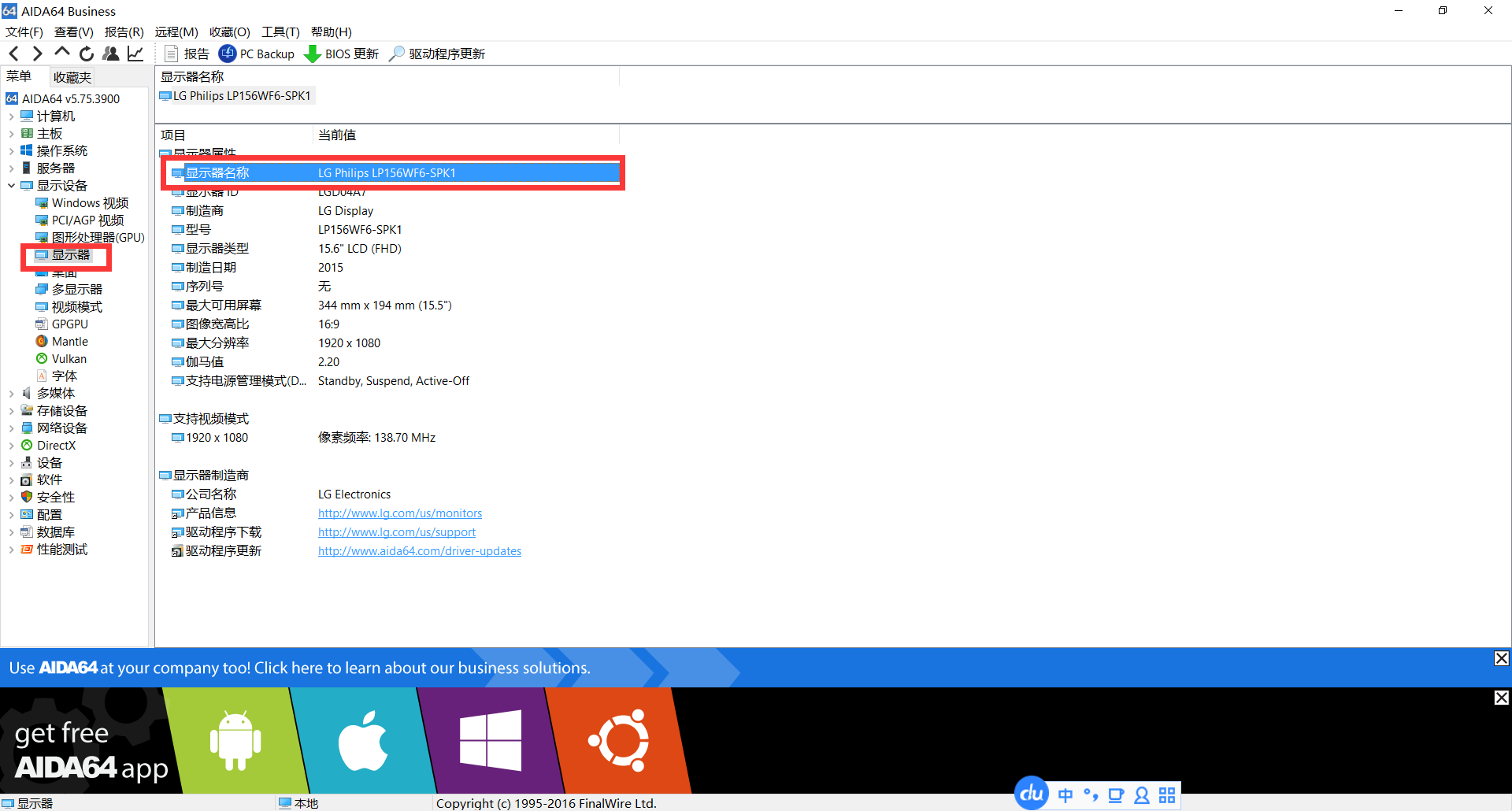
Task: Click the Vulkan icon in the tree
Action: tap(42, 359)
